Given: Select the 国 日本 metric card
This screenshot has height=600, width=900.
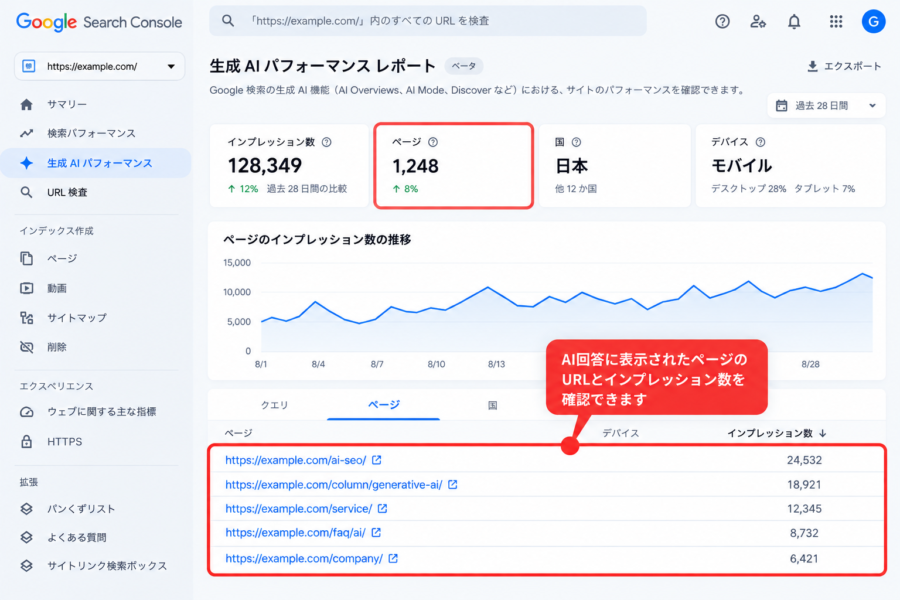Looking at the screenshot, I should click(614, 165).
